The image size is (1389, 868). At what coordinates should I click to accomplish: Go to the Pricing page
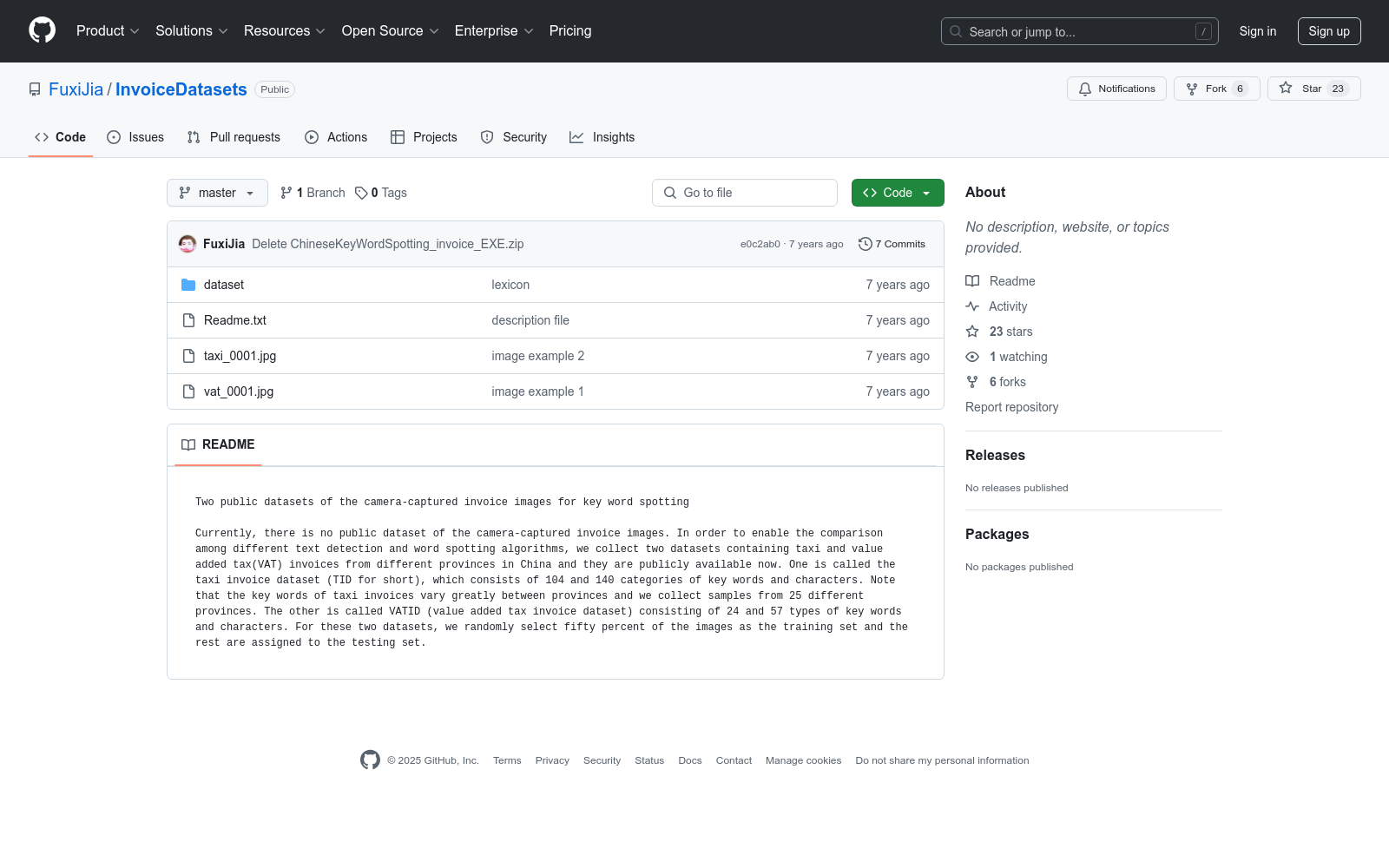[x=570, y=31]
